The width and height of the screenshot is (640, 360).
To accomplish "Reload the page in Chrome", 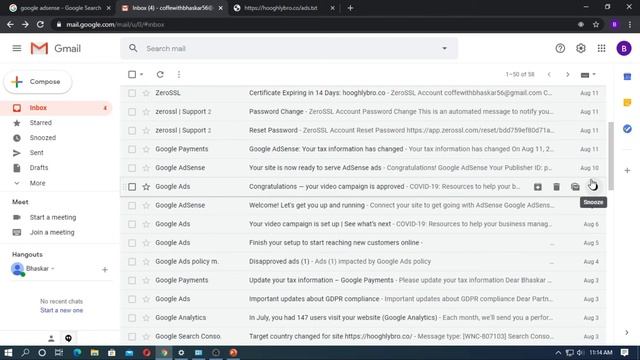I will 40,24.
